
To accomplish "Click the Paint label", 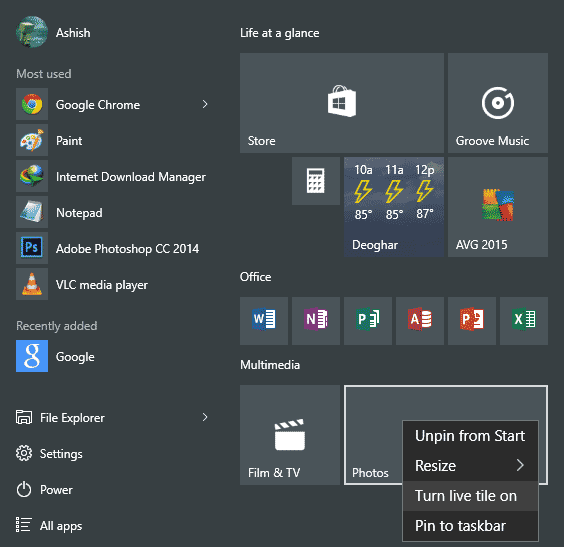I will [69, 141].
